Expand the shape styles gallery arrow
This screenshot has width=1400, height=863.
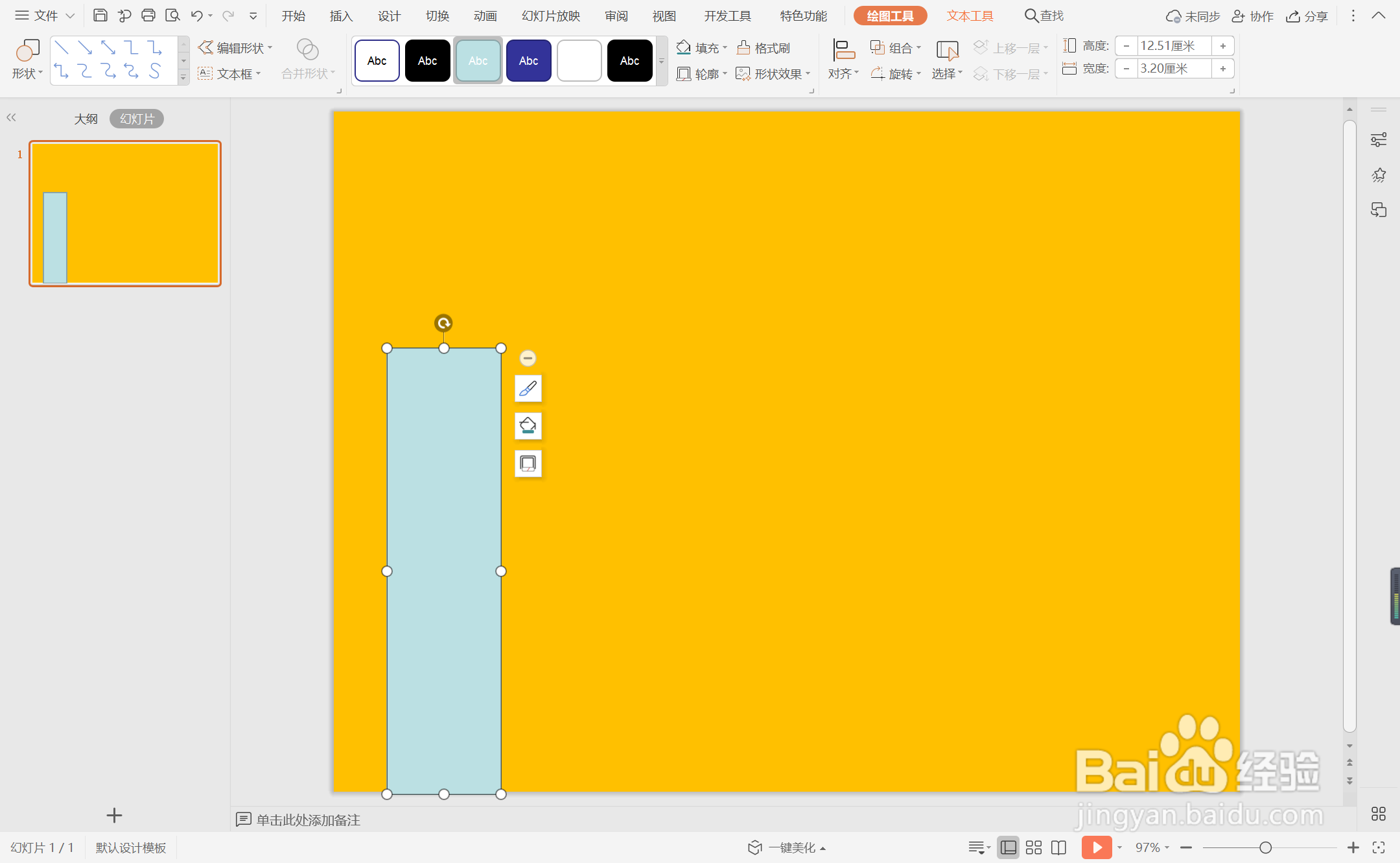(x=662, y=62)
